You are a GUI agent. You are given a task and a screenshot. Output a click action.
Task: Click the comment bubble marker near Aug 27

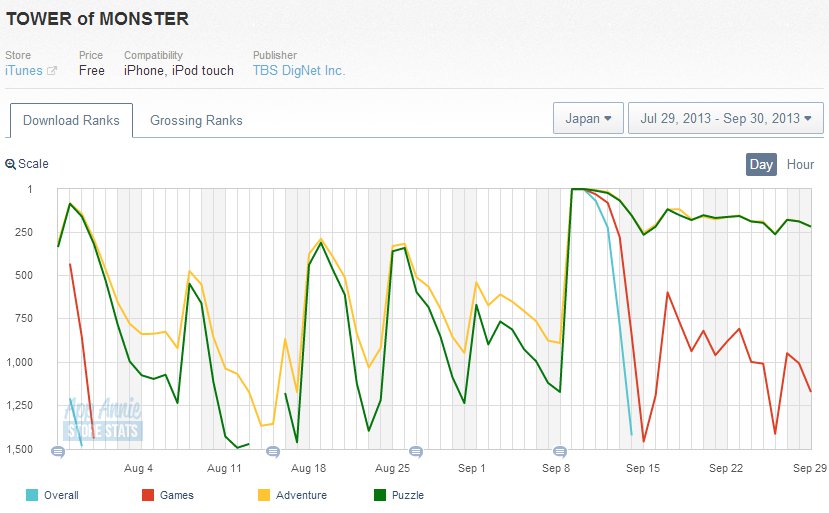tap(416, 452)
